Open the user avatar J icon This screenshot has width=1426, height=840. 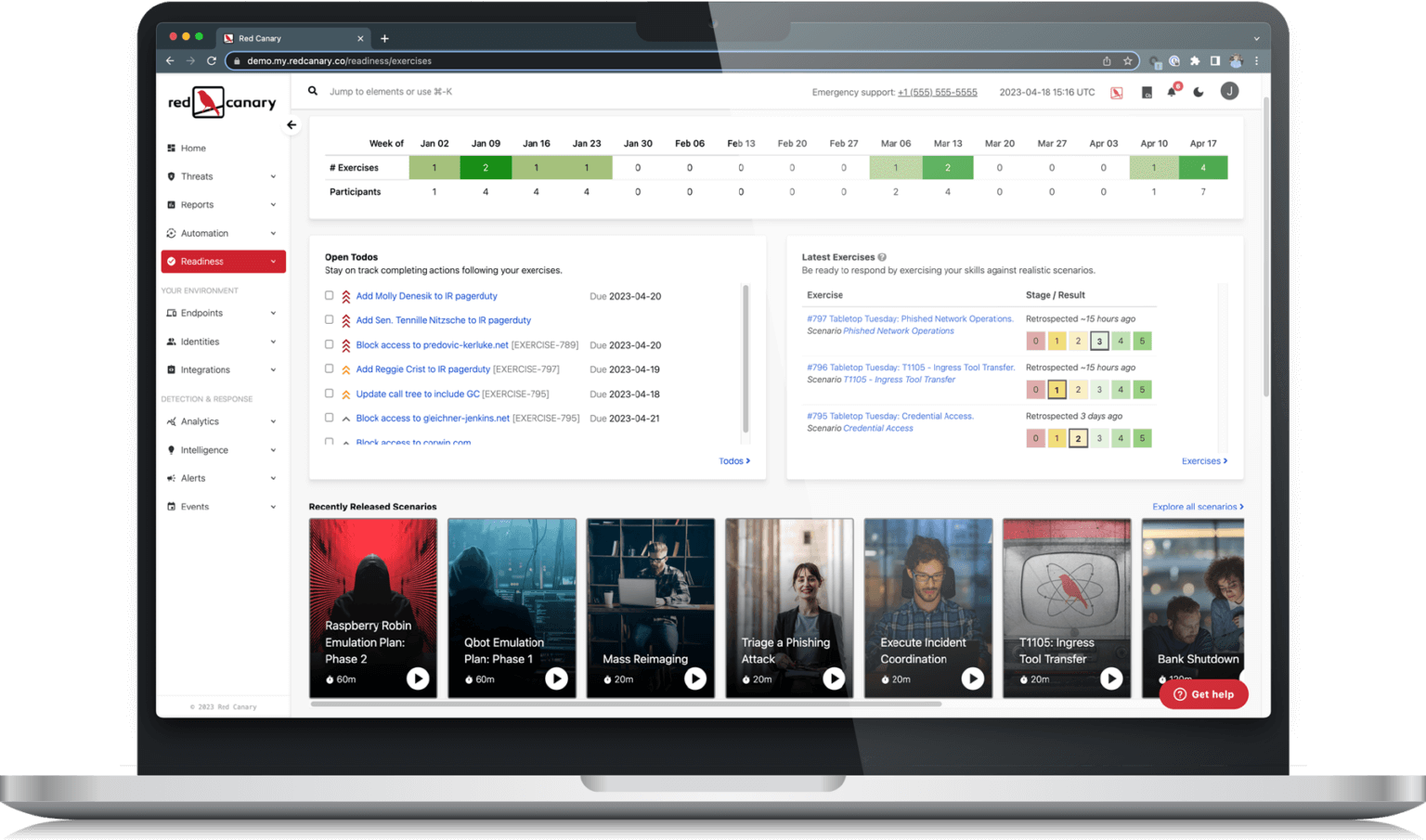click(1229, 91)
